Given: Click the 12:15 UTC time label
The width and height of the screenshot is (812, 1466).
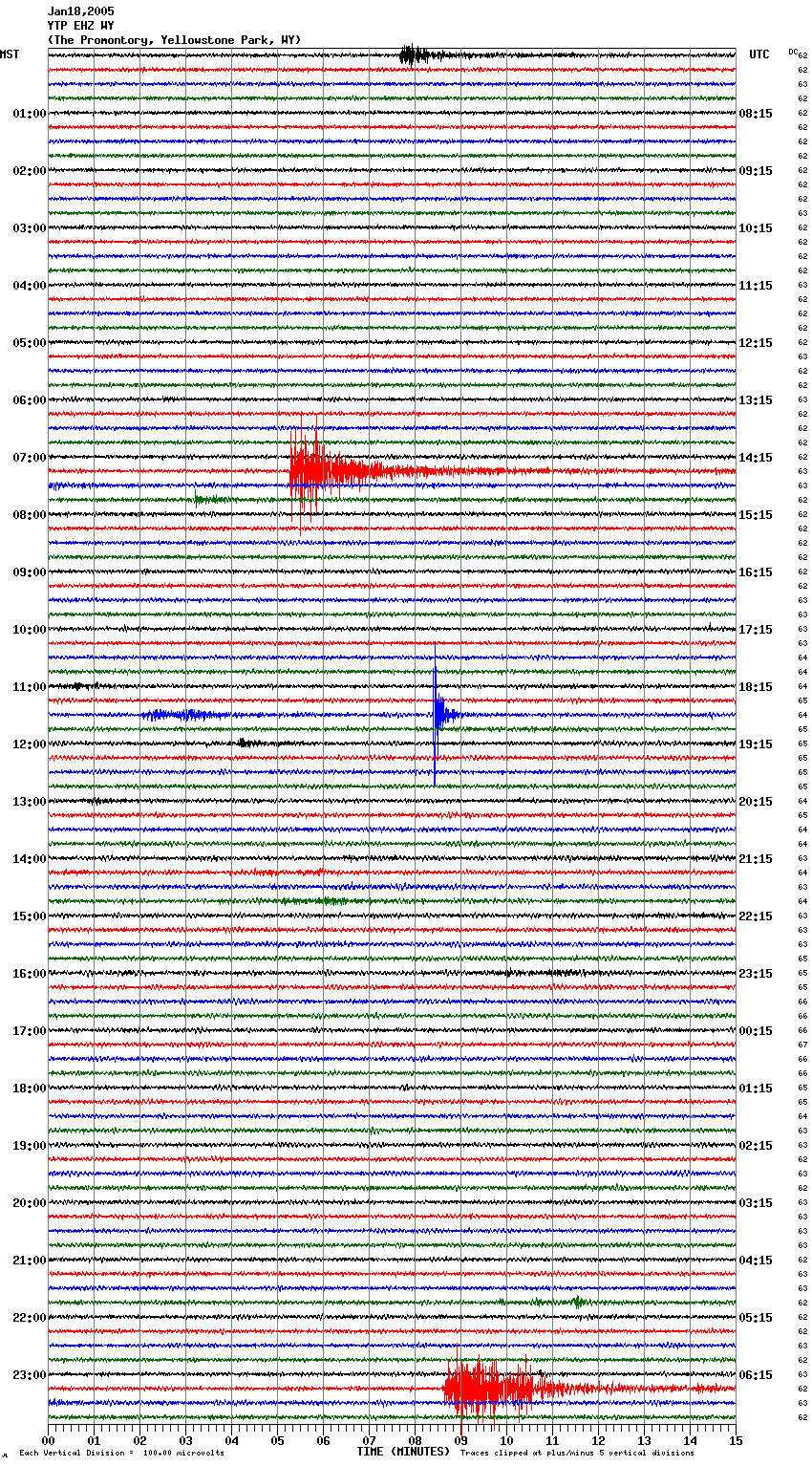Looking at the screenshot, I should [756, 343].
